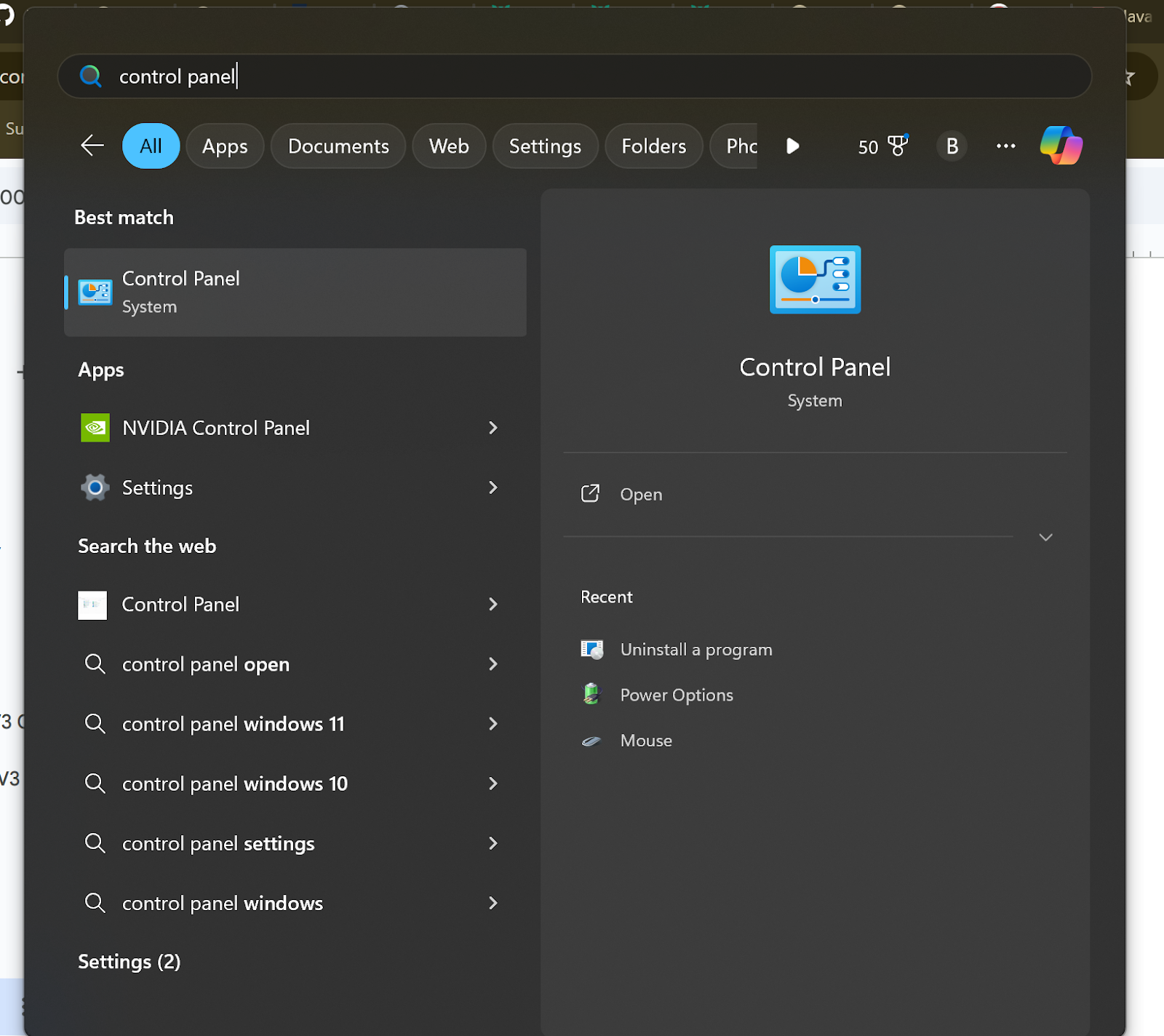Click the Settings (2) section header
The height and width of the screenshot is (1036, 1164).
[129, 962]
